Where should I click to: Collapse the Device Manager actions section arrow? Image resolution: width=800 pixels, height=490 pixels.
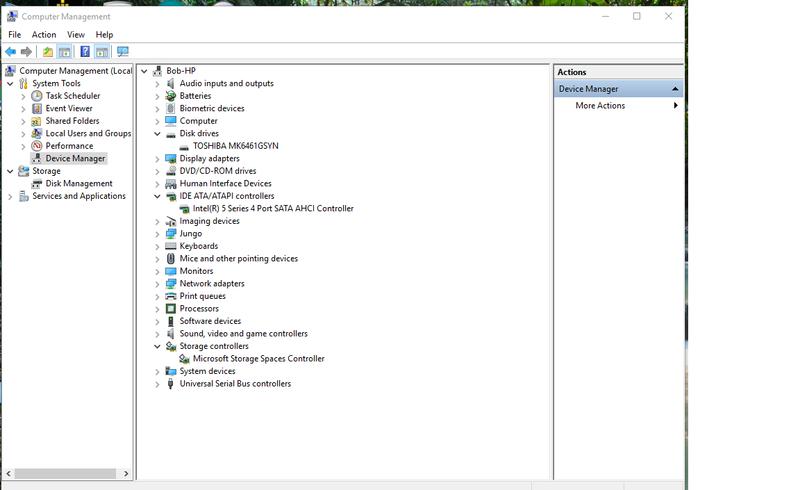pos(675,89)
